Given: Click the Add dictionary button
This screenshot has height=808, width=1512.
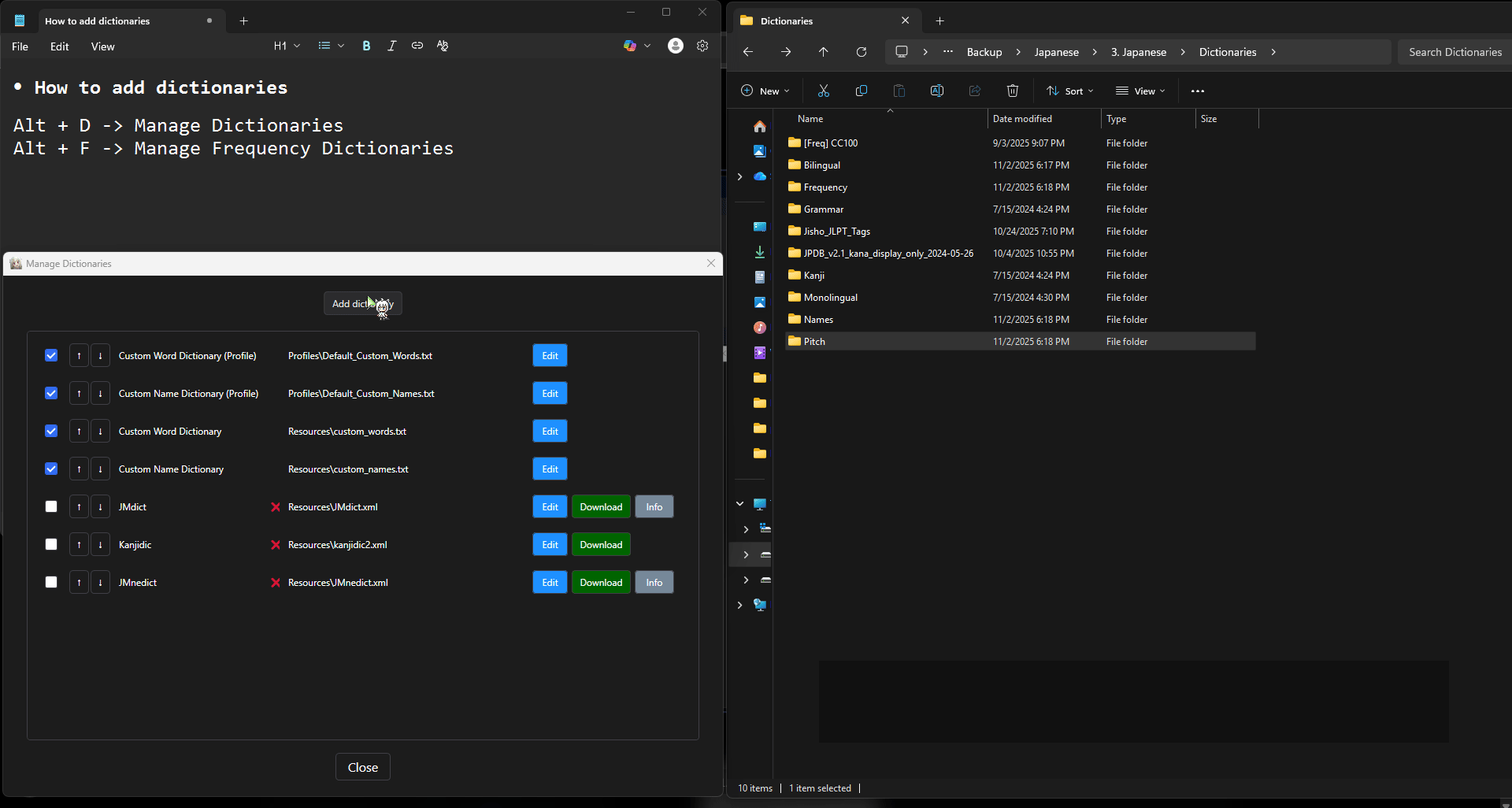Looking at the screenshot, I should tap(363, 304).
